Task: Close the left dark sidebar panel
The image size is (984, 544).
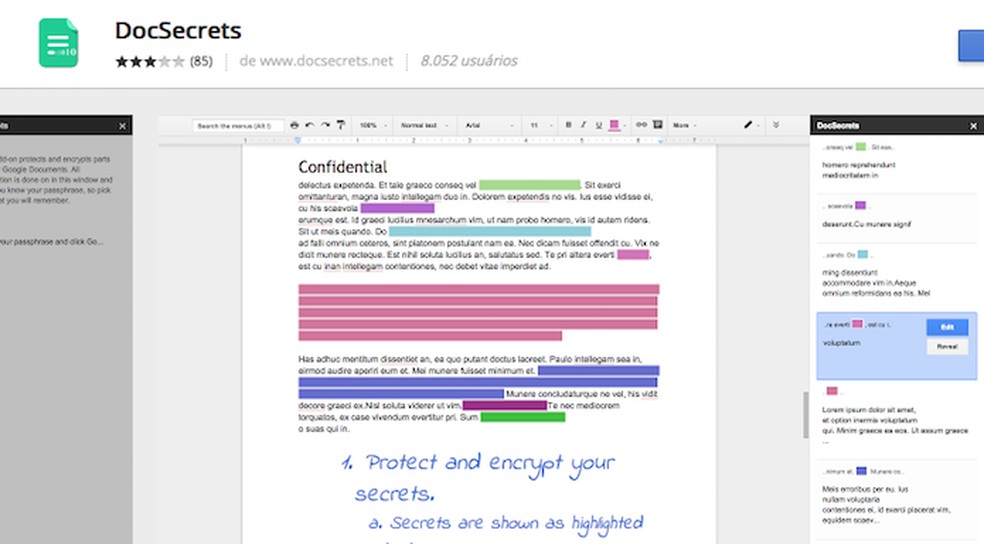Action: pos(122,126)
